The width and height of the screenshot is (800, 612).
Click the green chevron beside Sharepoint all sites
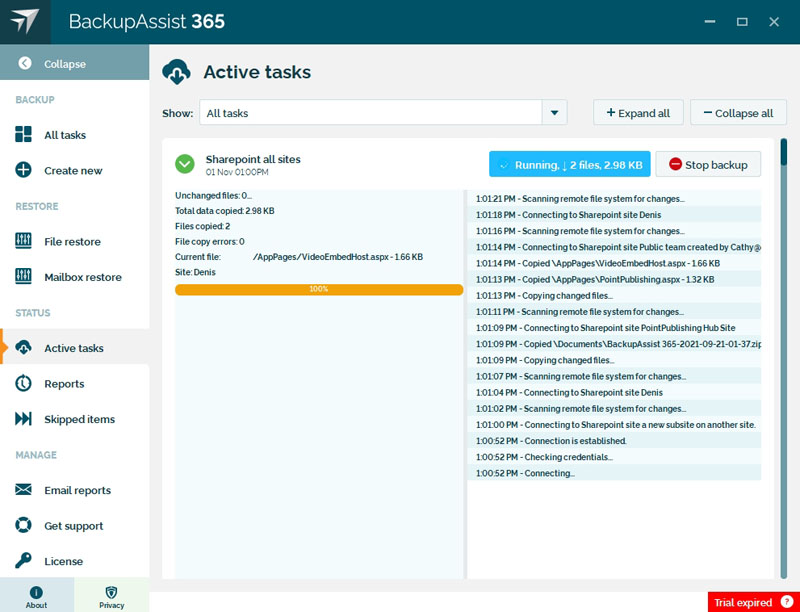[x=185, y=164]
